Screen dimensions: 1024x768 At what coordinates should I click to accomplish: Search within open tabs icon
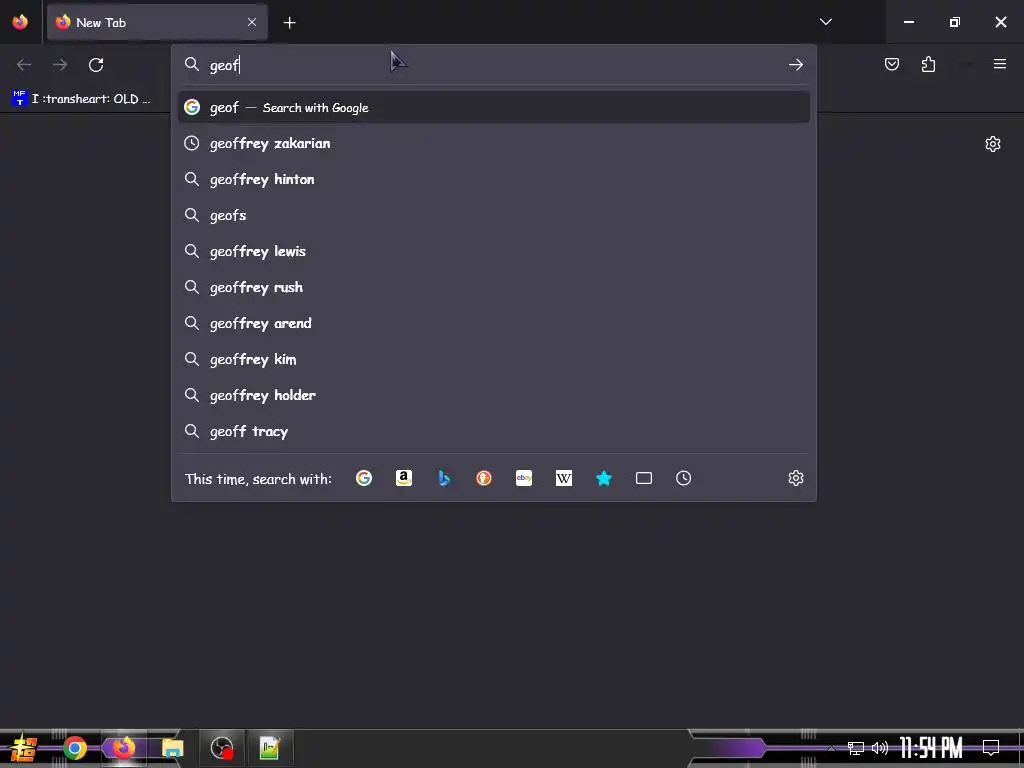(644, 478)
